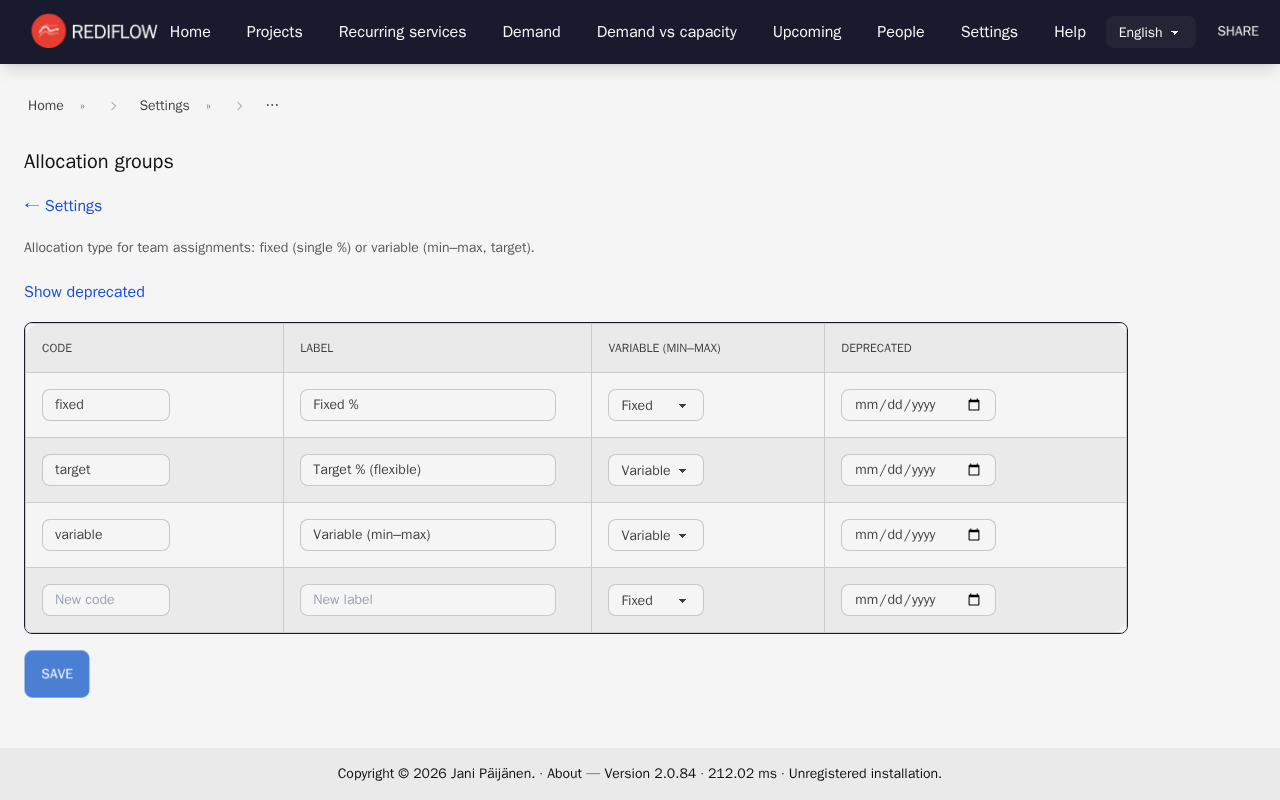This screenshot has height=800, width=1280.
Task: Show deprecated allocation groups
Action: point(84,291)
